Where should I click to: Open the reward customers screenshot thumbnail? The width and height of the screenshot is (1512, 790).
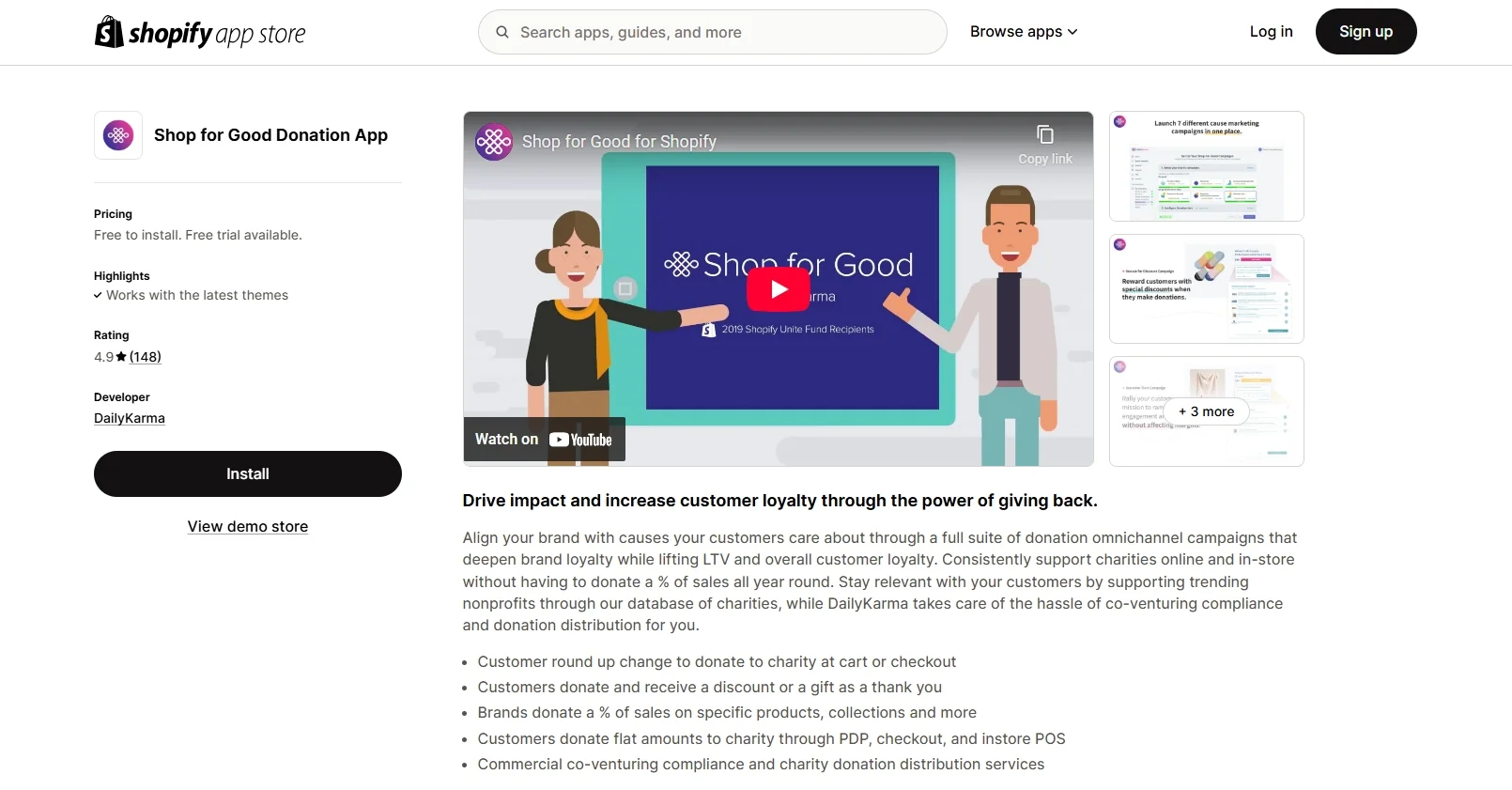click(1207, 289)
